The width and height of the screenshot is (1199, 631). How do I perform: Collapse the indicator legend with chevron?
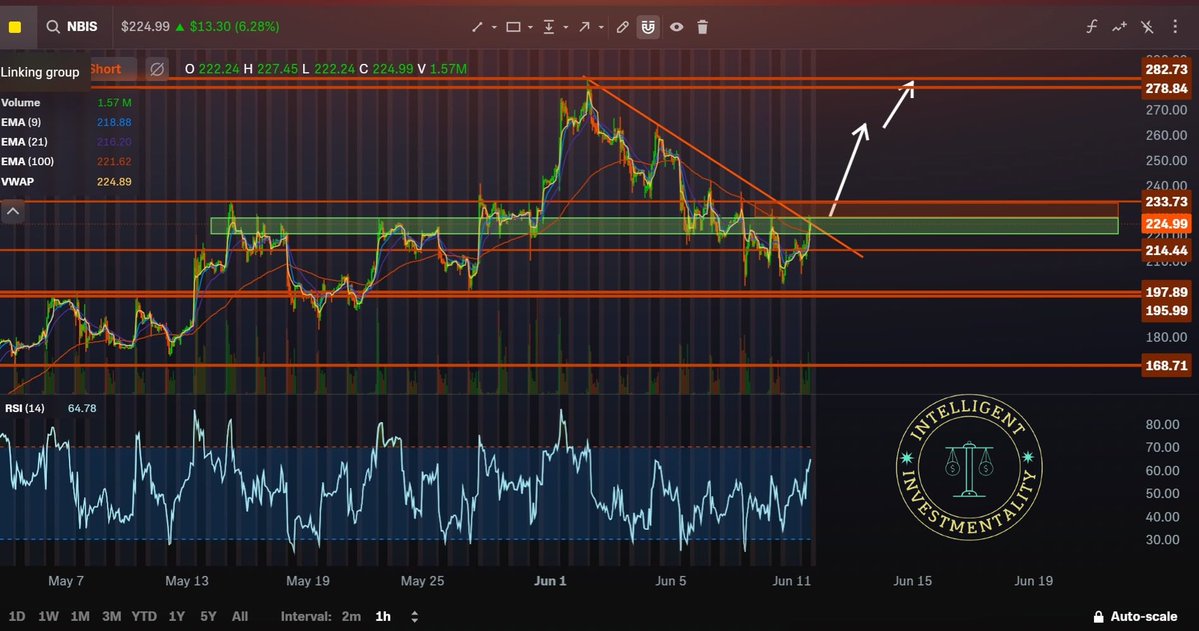point(13,211)
